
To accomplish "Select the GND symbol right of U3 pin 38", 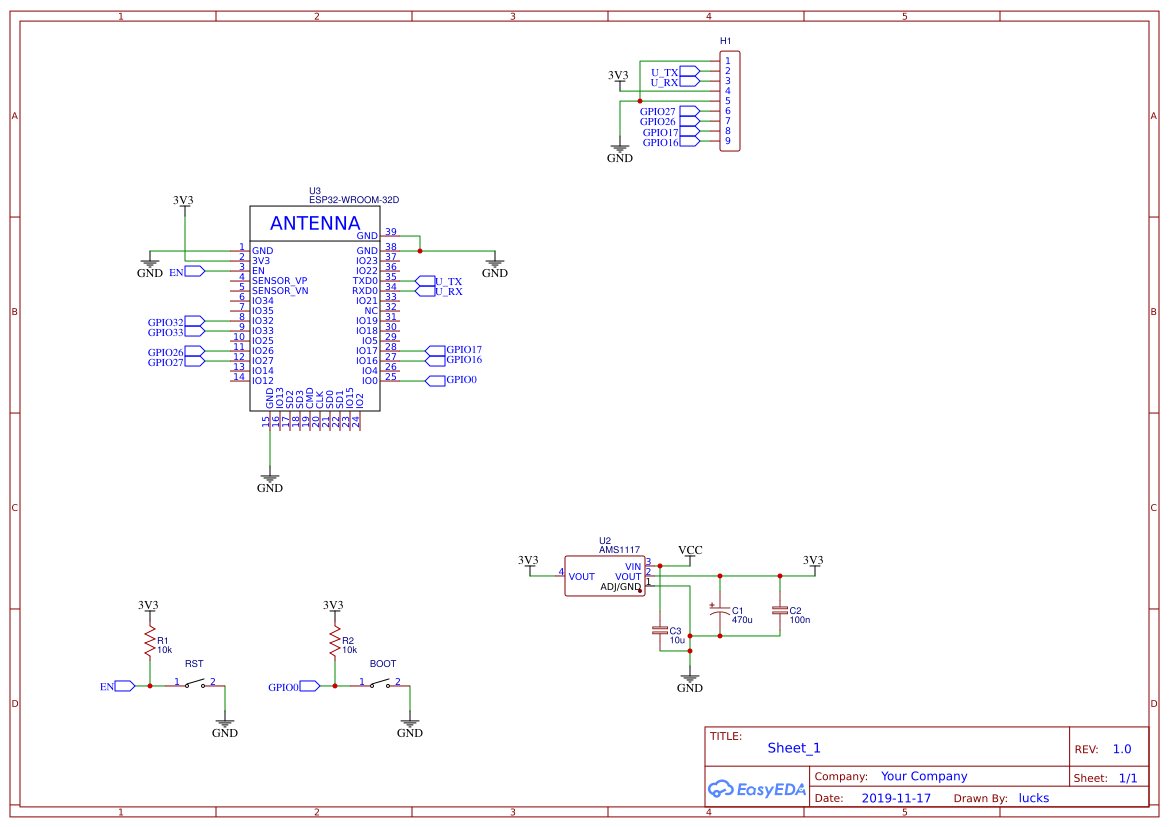I will (494, 268).
